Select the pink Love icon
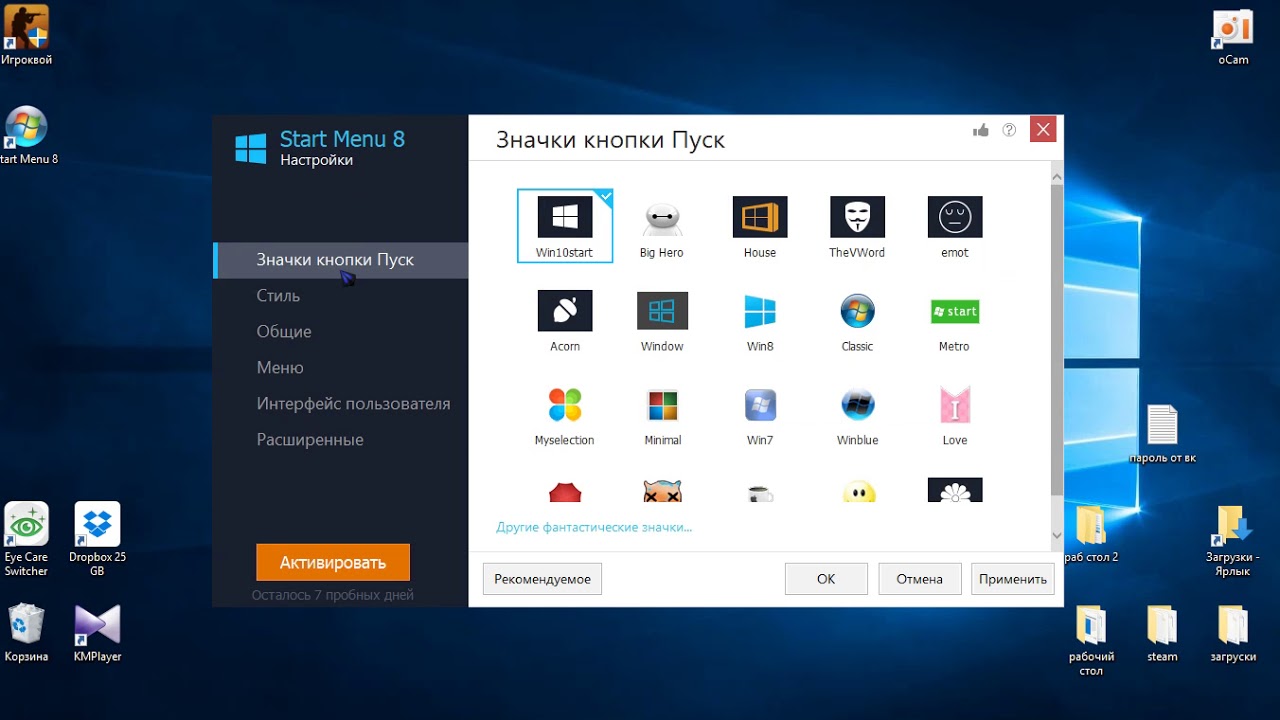The height and width of the screenshot is (720, 1280). (955, 414)
